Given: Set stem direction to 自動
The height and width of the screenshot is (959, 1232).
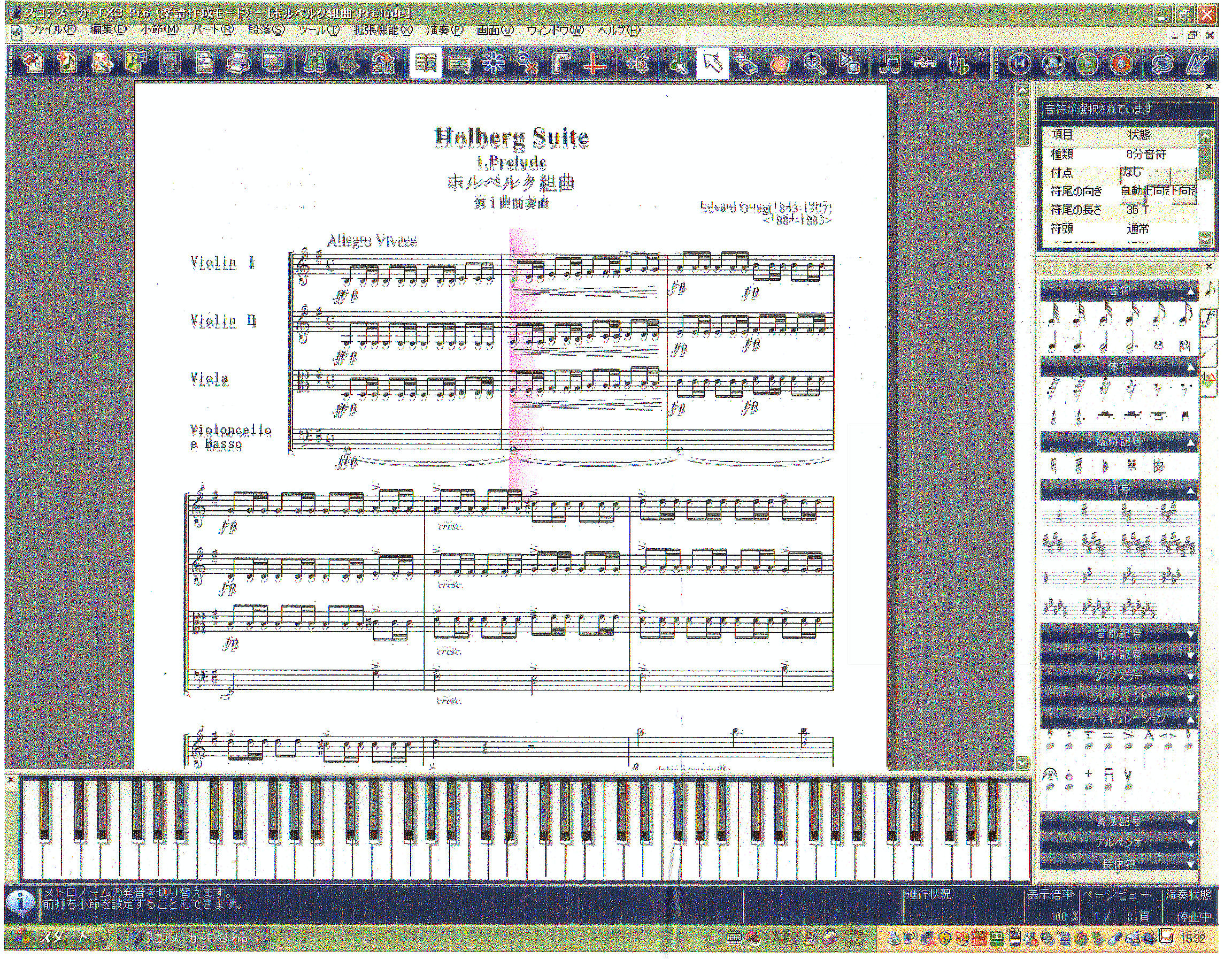Looking at the screenshot, I should click(x=1131, y=191).
